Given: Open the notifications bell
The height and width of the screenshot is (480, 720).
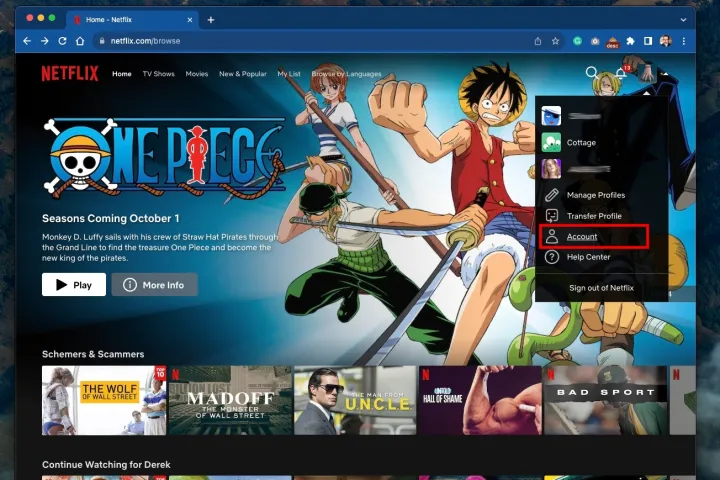Looking at the screenshot, I should (621, 73).
